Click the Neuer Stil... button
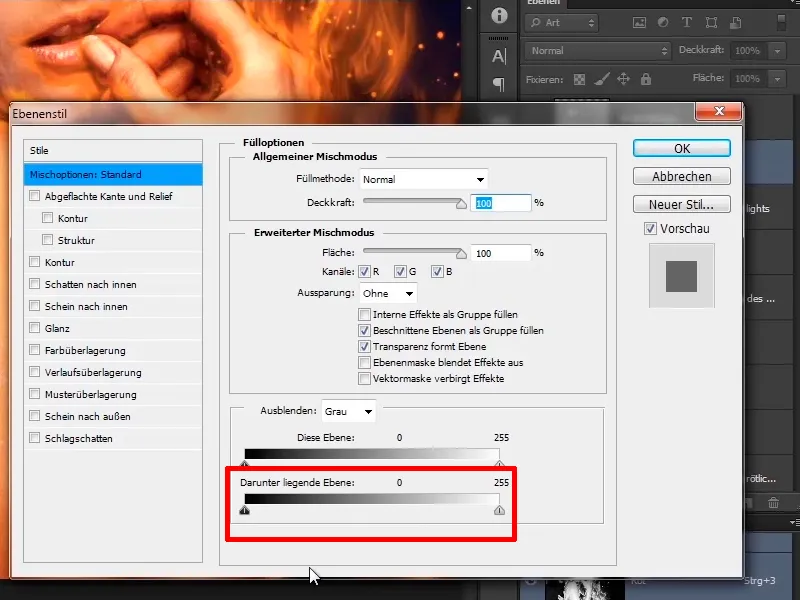 pos(682,205)
